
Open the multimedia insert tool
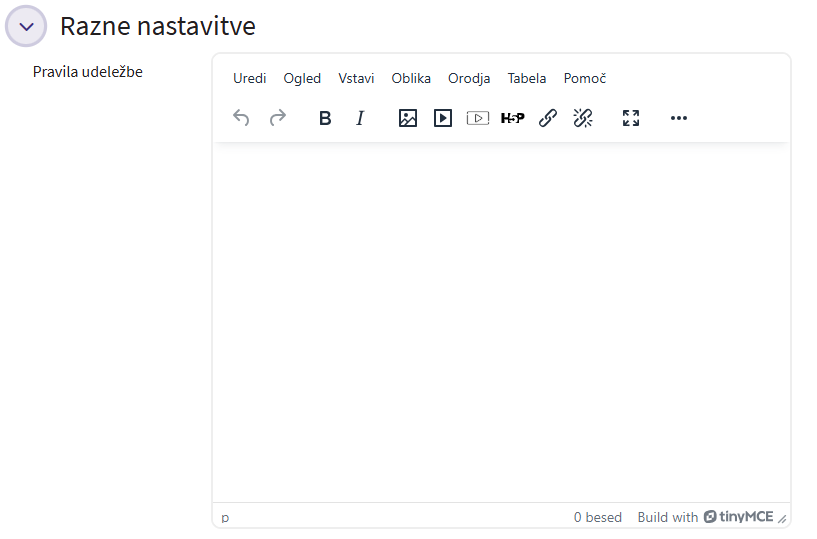443,118
